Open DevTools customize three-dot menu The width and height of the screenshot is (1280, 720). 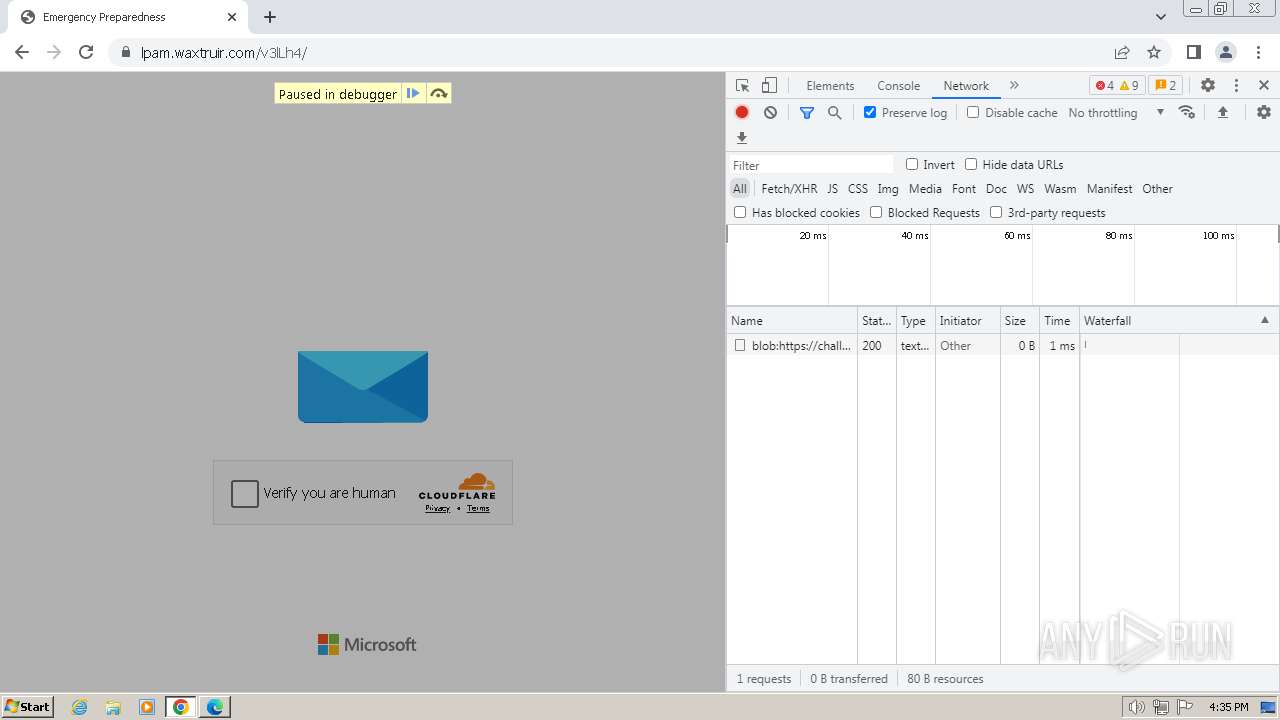(1236, 86)
